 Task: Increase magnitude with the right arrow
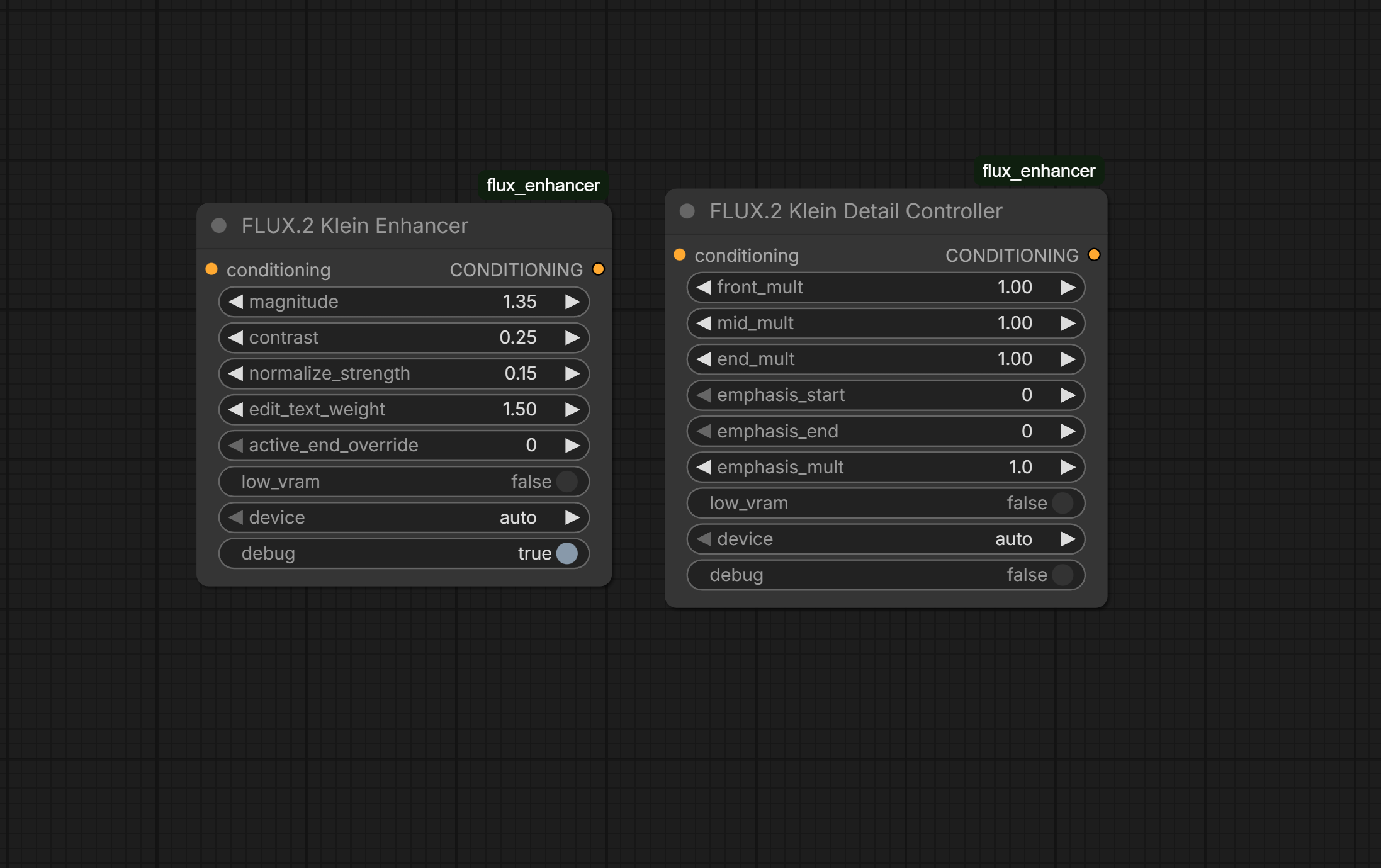click(572, 302)
